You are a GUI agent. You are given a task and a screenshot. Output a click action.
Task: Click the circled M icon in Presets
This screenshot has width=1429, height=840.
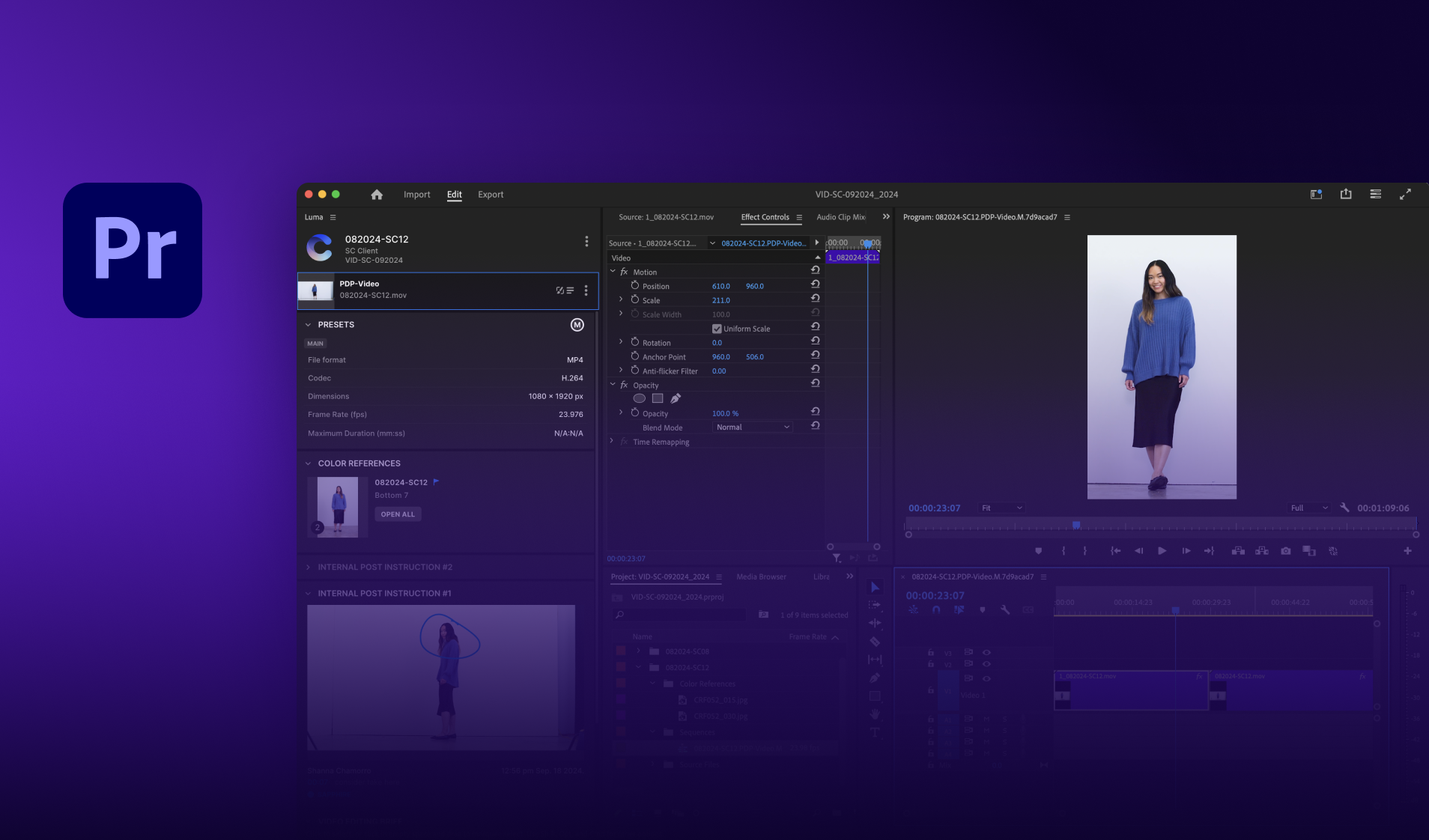[577, 325]
